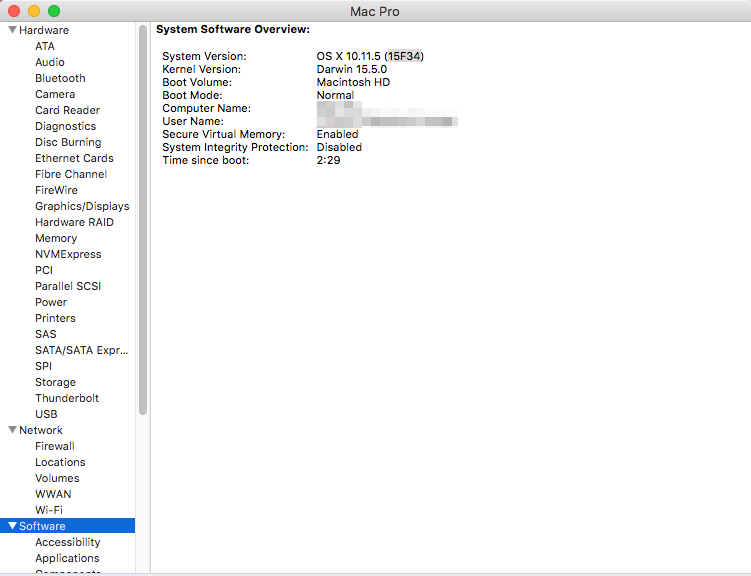Select Ethernet Cards entry
Viewport: 751px width, 576px height.
pyautogui.click(x=74, y=158)
